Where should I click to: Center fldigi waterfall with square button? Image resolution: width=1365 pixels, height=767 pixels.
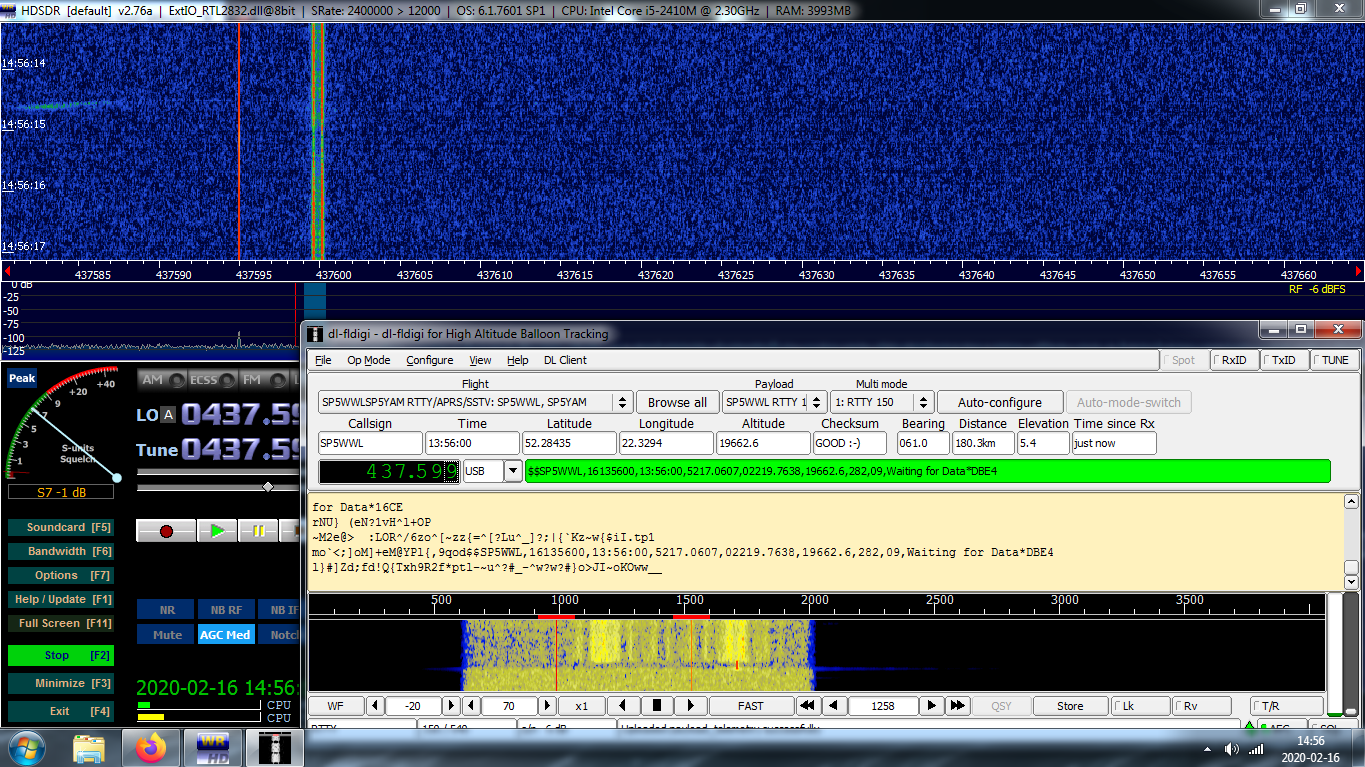657,706
